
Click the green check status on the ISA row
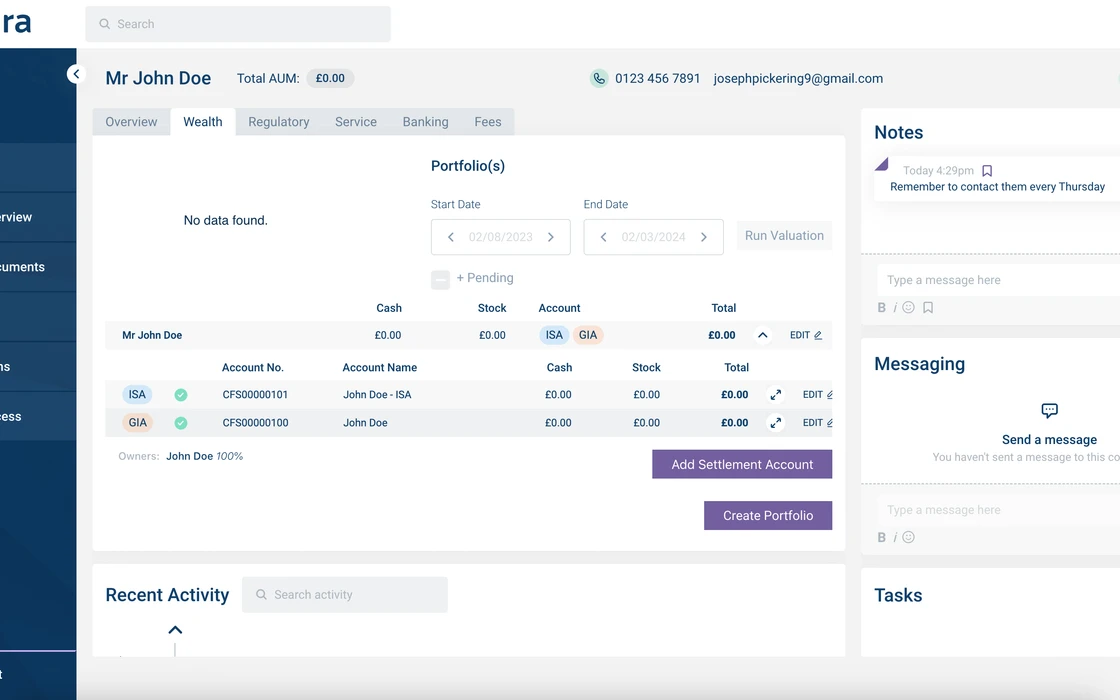181,394
